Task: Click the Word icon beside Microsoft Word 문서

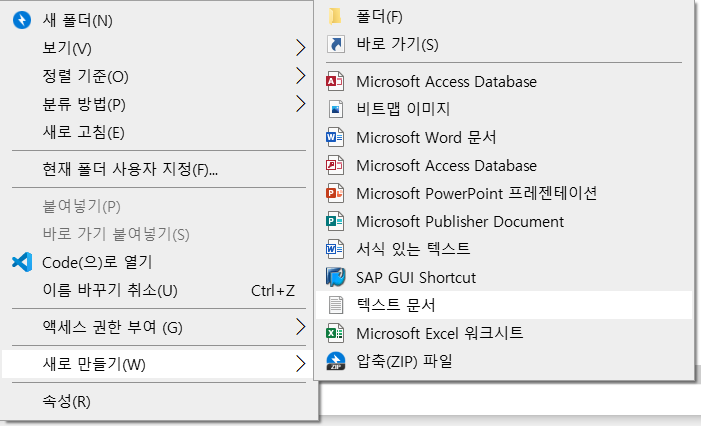Action: 335,137
